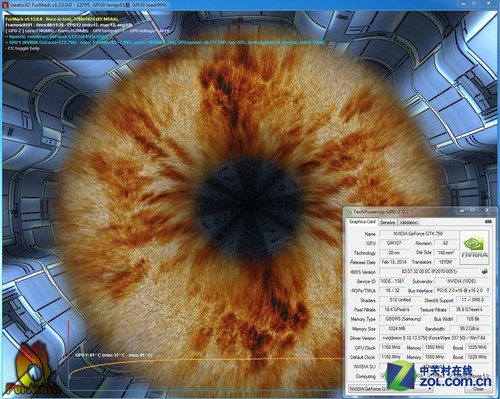Open the Sensors tab in GPU-Z
This screenshot has height=399, width=500.
click(388, 222)
